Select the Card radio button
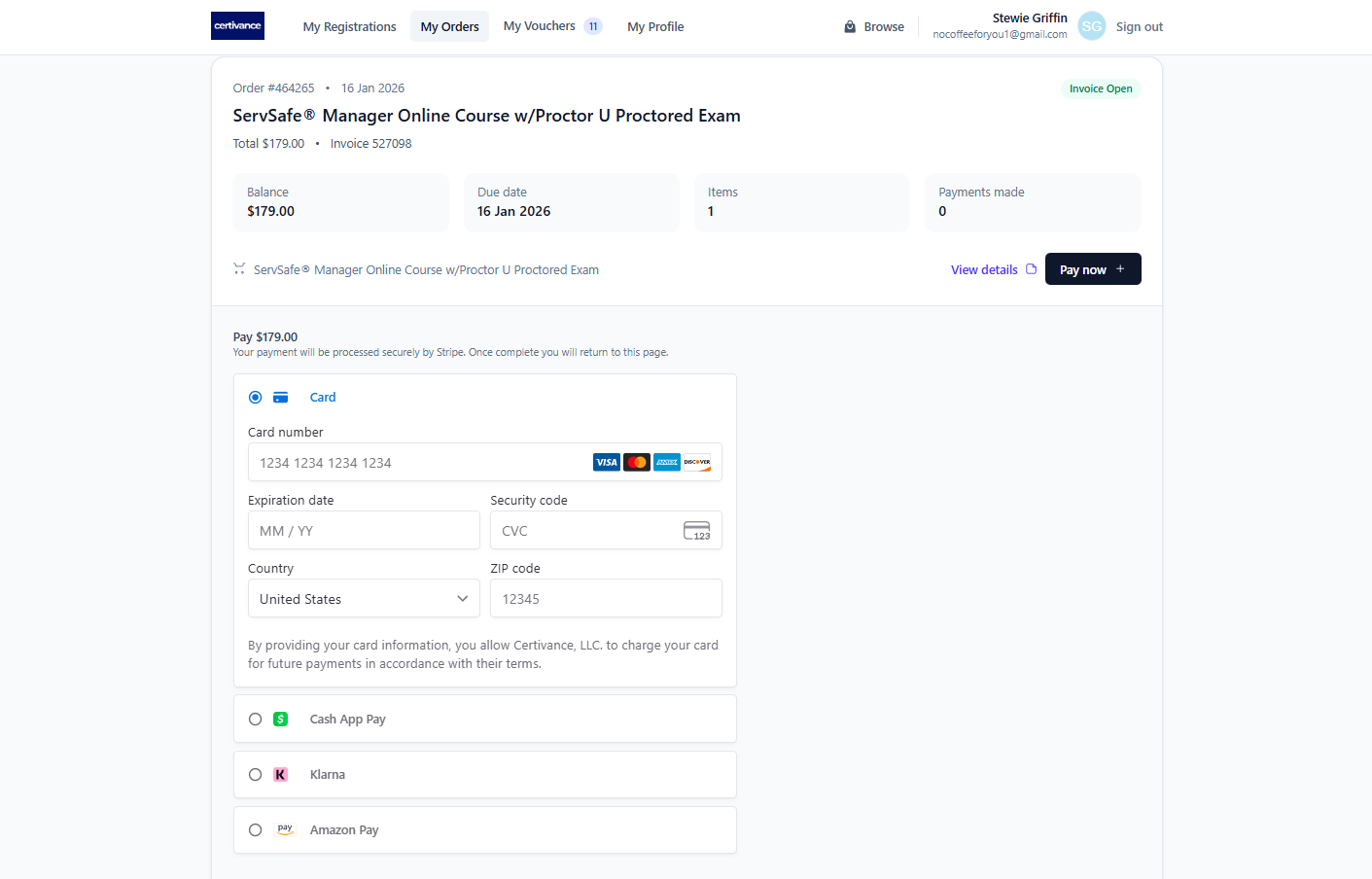This screenshot has height=879, width=1372. [x=256, y=397]
